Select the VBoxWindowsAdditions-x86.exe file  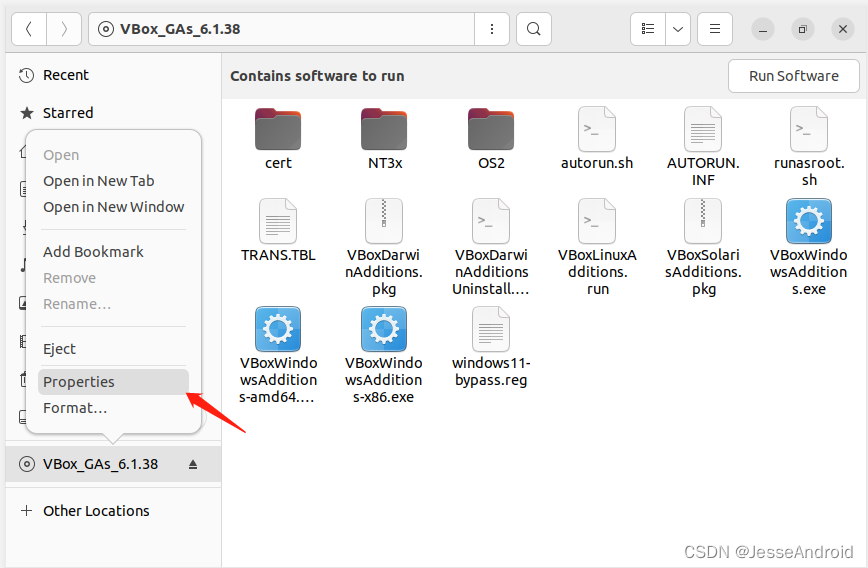384,355
